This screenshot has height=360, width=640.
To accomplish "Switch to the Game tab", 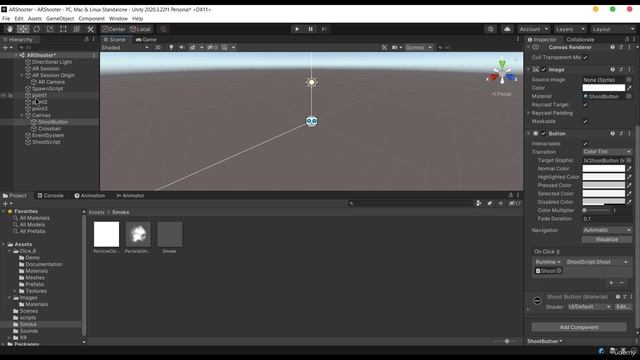I will [146, 40].
